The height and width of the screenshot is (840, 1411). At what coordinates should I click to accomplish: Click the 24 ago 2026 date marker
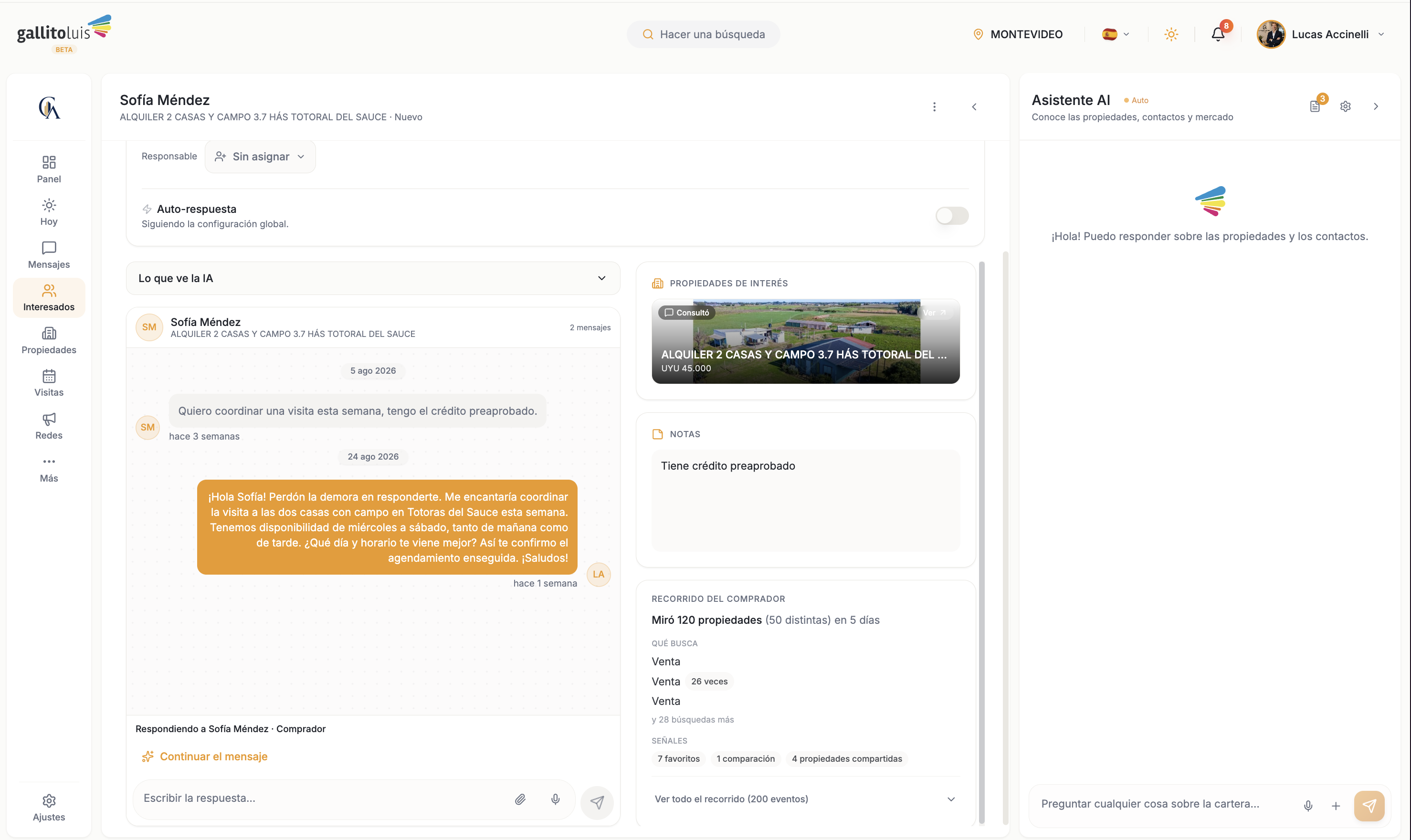pyautogui.click(x=373, y=457)
